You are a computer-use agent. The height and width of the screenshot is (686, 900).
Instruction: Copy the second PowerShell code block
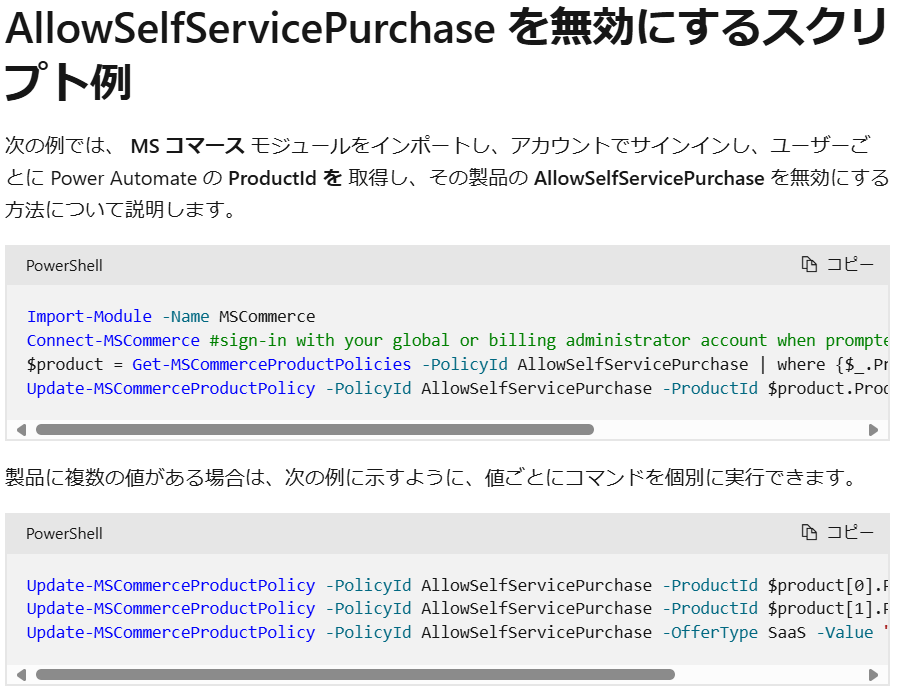(x=837, y=533)
